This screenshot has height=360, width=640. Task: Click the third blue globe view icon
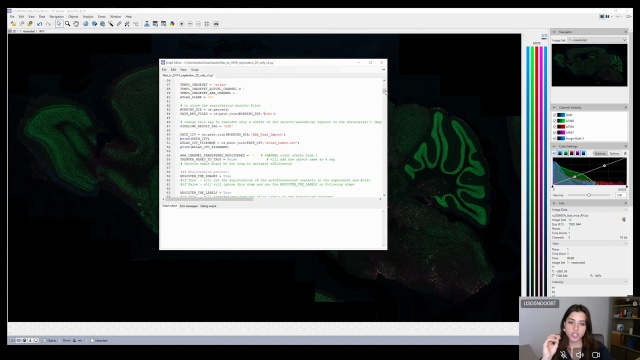(x=102, y=24)
